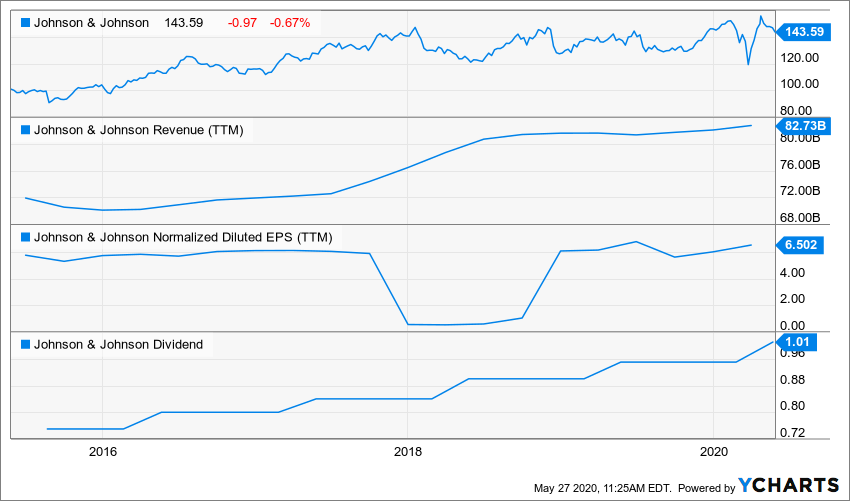Click the YCharts logo

click(x=789, y=485)
